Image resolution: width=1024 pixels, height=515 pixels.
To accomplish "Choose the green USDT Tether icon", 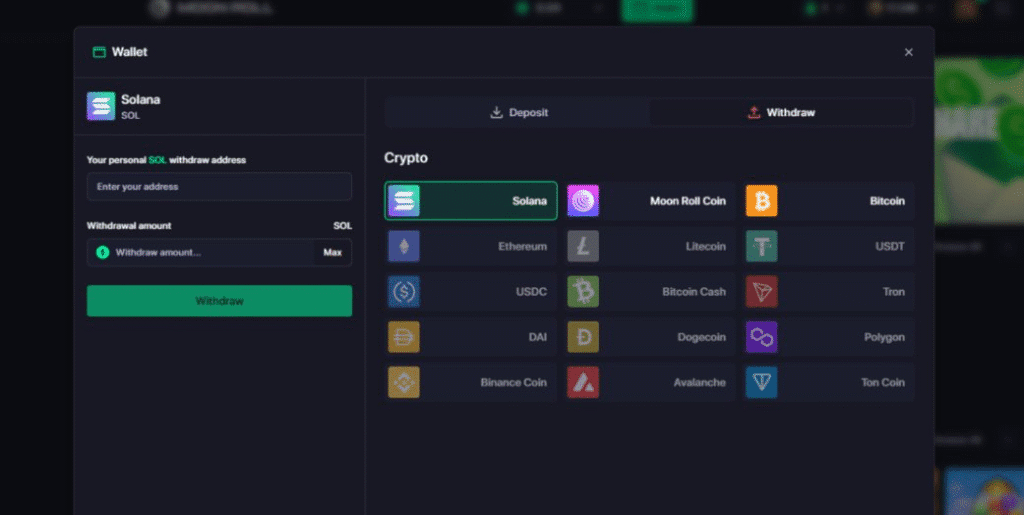I will (x=761, y=246).
